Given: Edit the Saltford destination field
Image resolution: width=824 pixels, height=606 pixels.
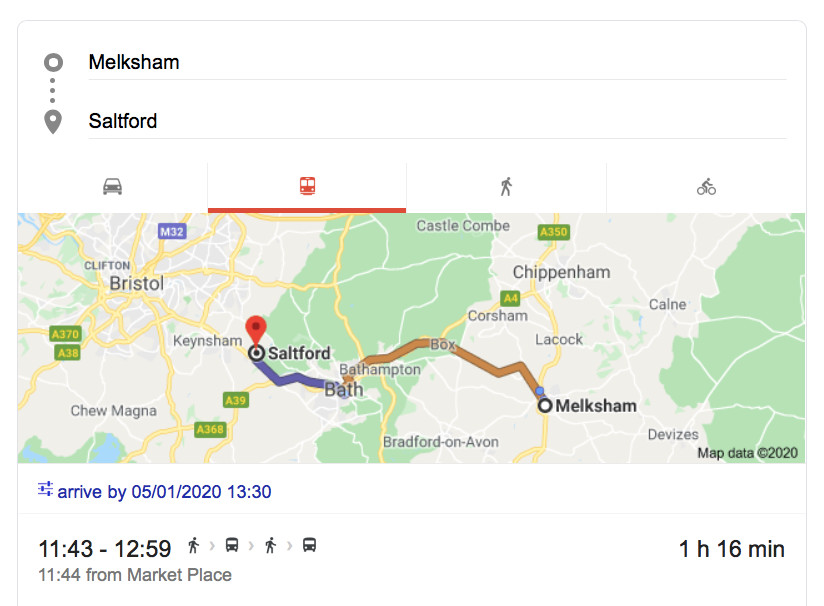Looking at the screenshot, I should [x=436, y=121].
